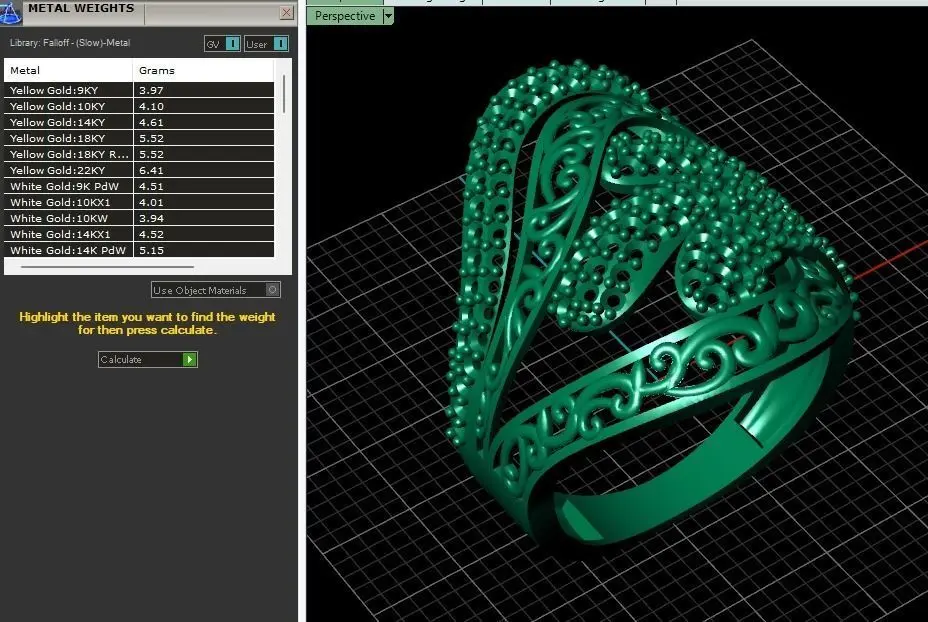Image resolution: width=928 pixels, height=622 pixels.
Task: Click the 5.15 grams value
Action: coord(152,250)
